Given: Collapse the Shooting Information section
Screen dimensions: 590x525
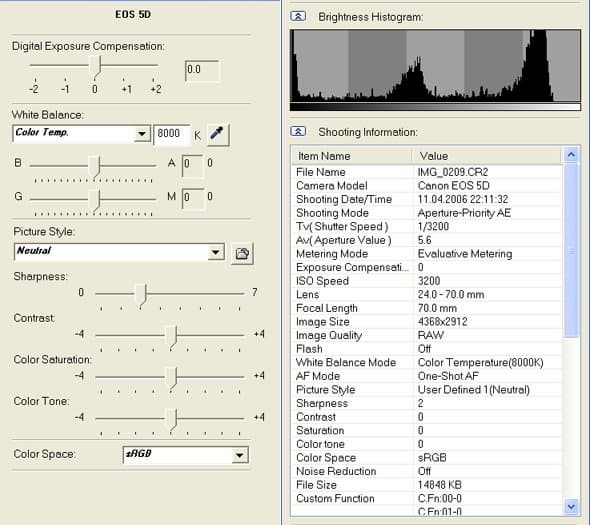Looking at the screenshot, I should [298, 132].
